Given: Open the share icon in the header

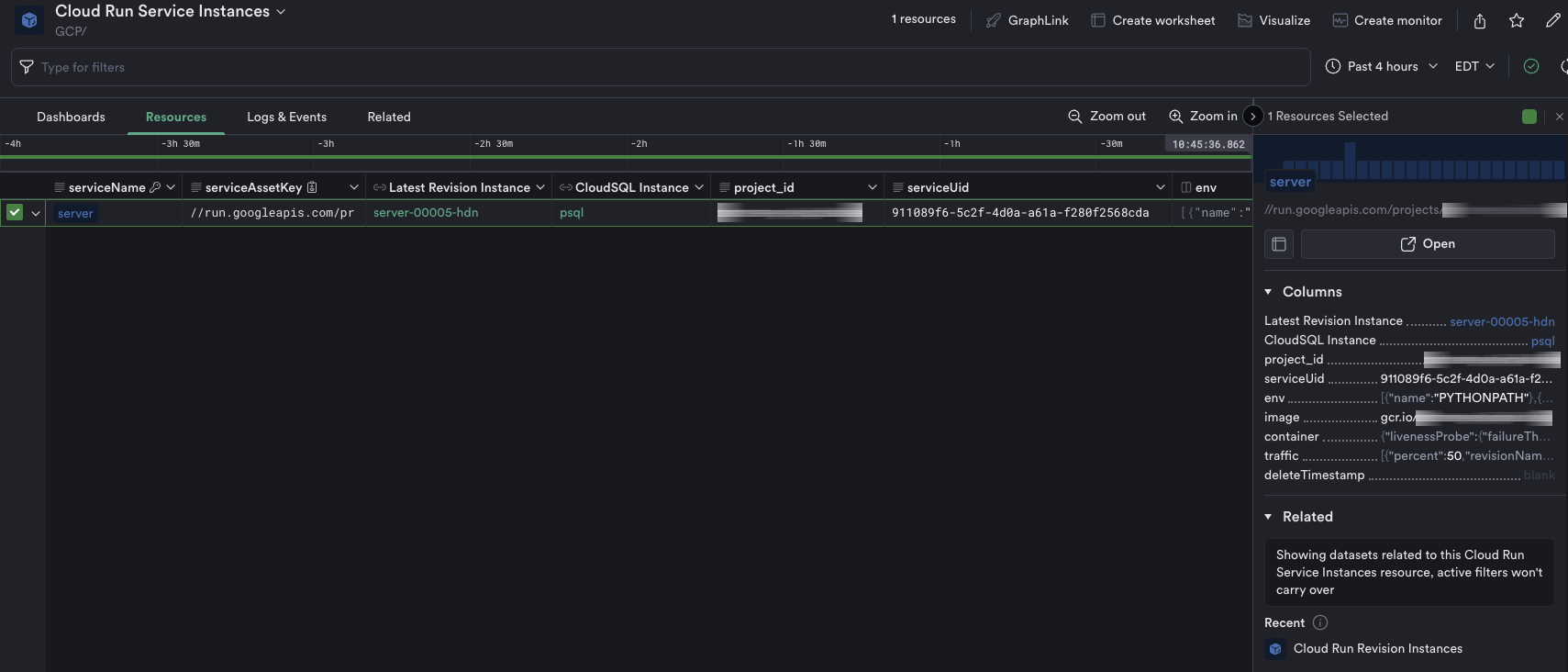Looking at the screenshot, I should click(1480, 20).
